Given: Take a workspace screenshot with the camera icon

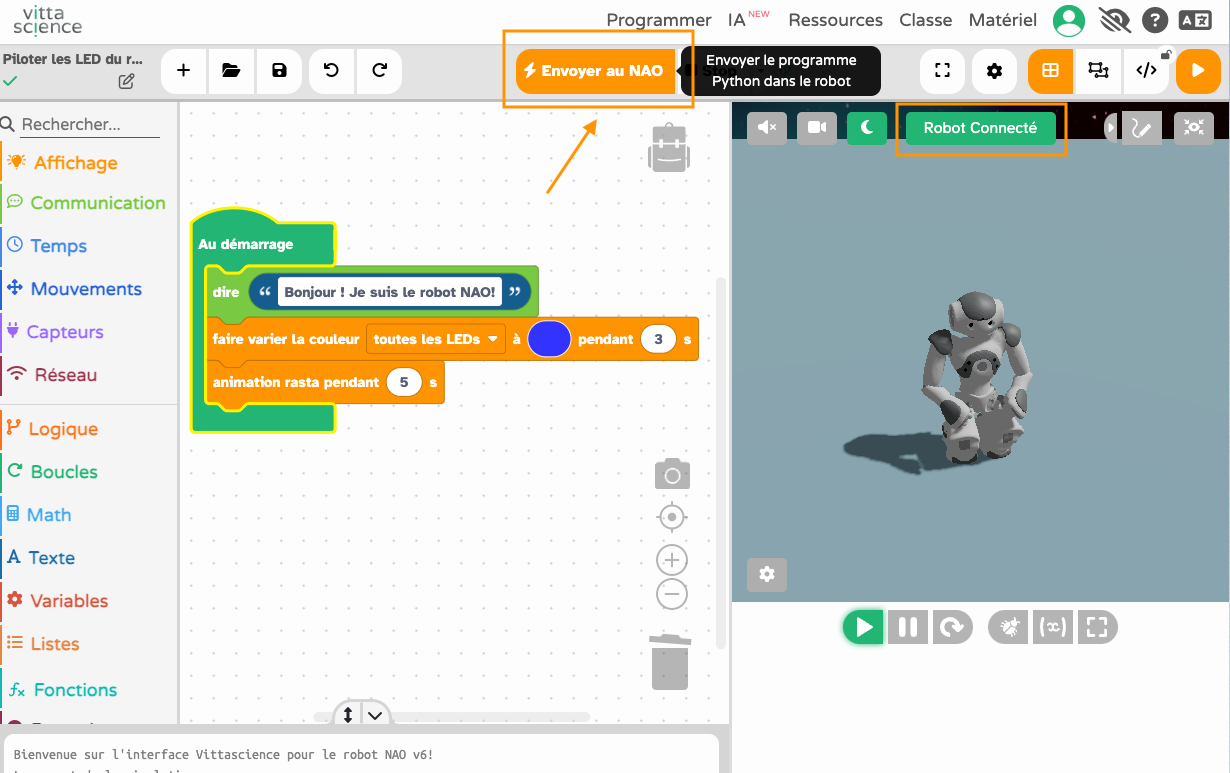Looking at the screenshot, I should (x=672, y=474).
